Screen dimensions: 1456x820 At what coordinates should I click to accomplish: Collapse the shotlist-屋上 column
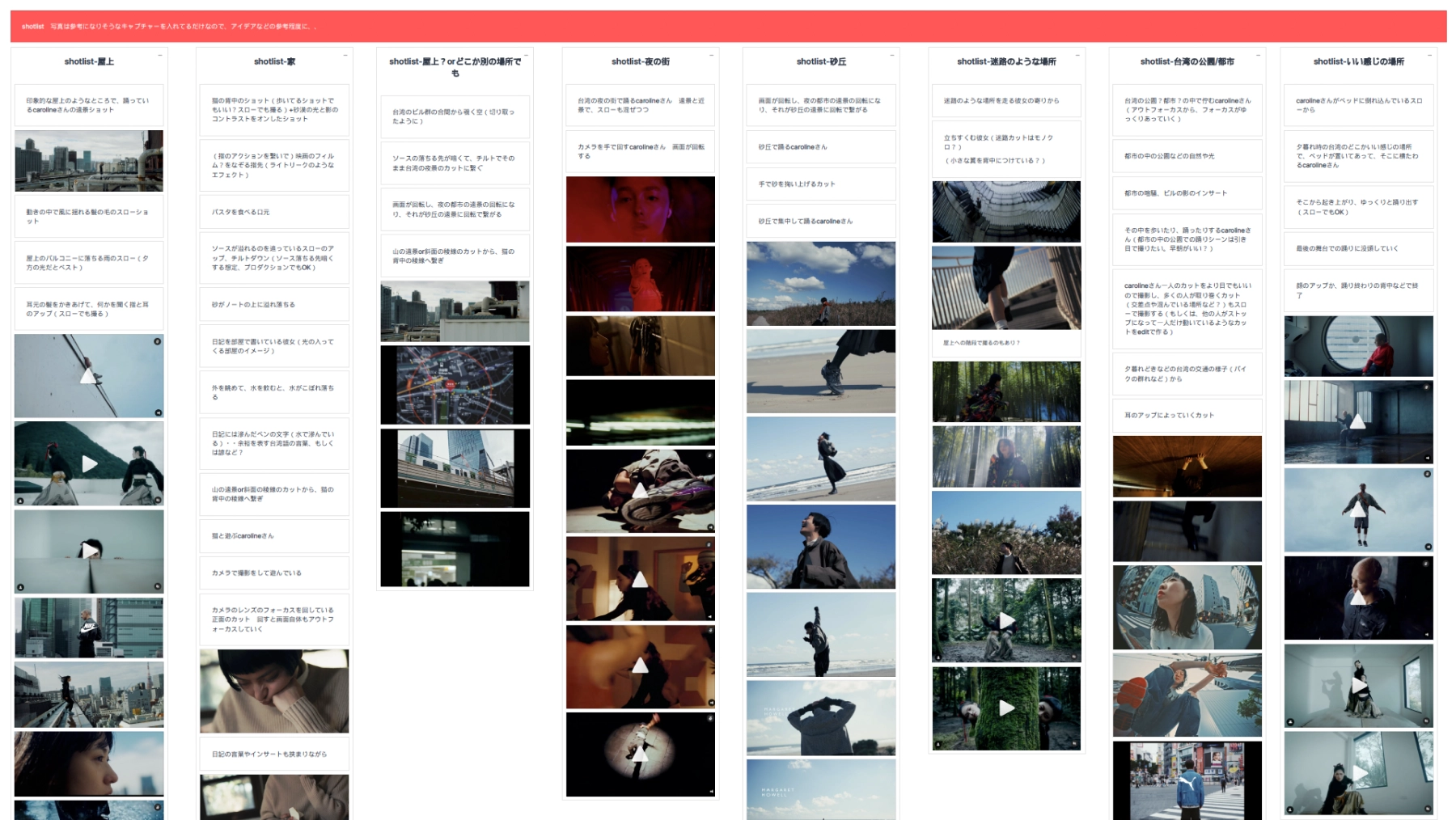(159, 55)
